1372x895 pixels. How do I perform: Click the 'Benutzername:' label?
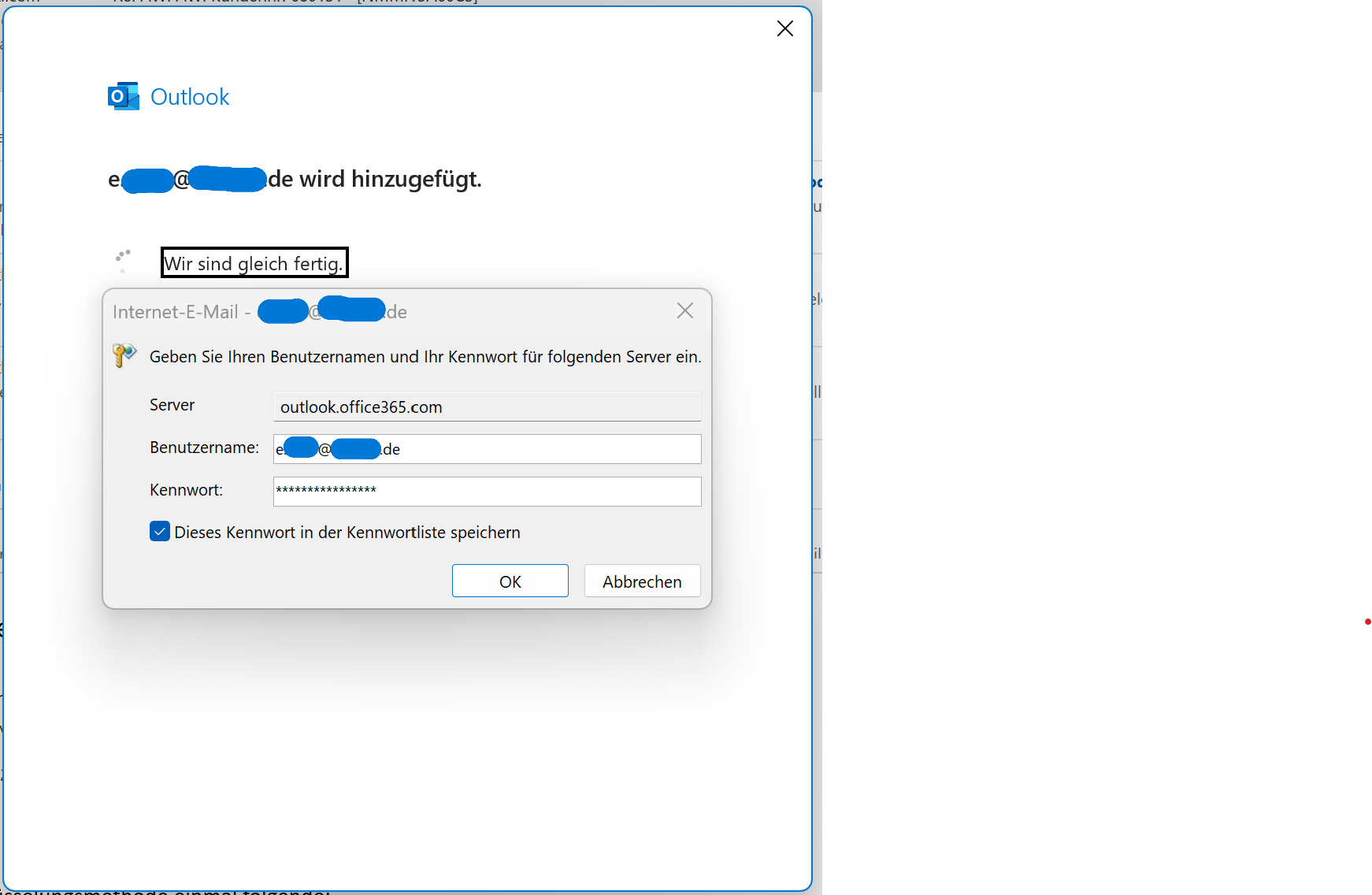(x=204, y=447)
